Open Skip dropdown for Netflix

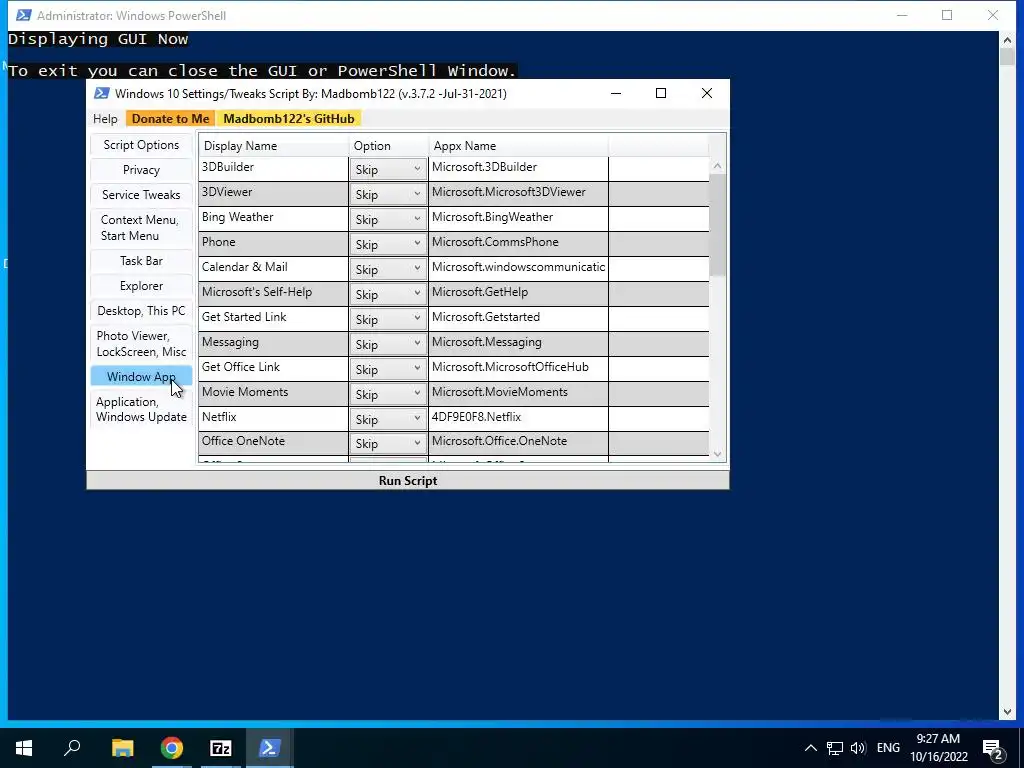pos(388,419)
